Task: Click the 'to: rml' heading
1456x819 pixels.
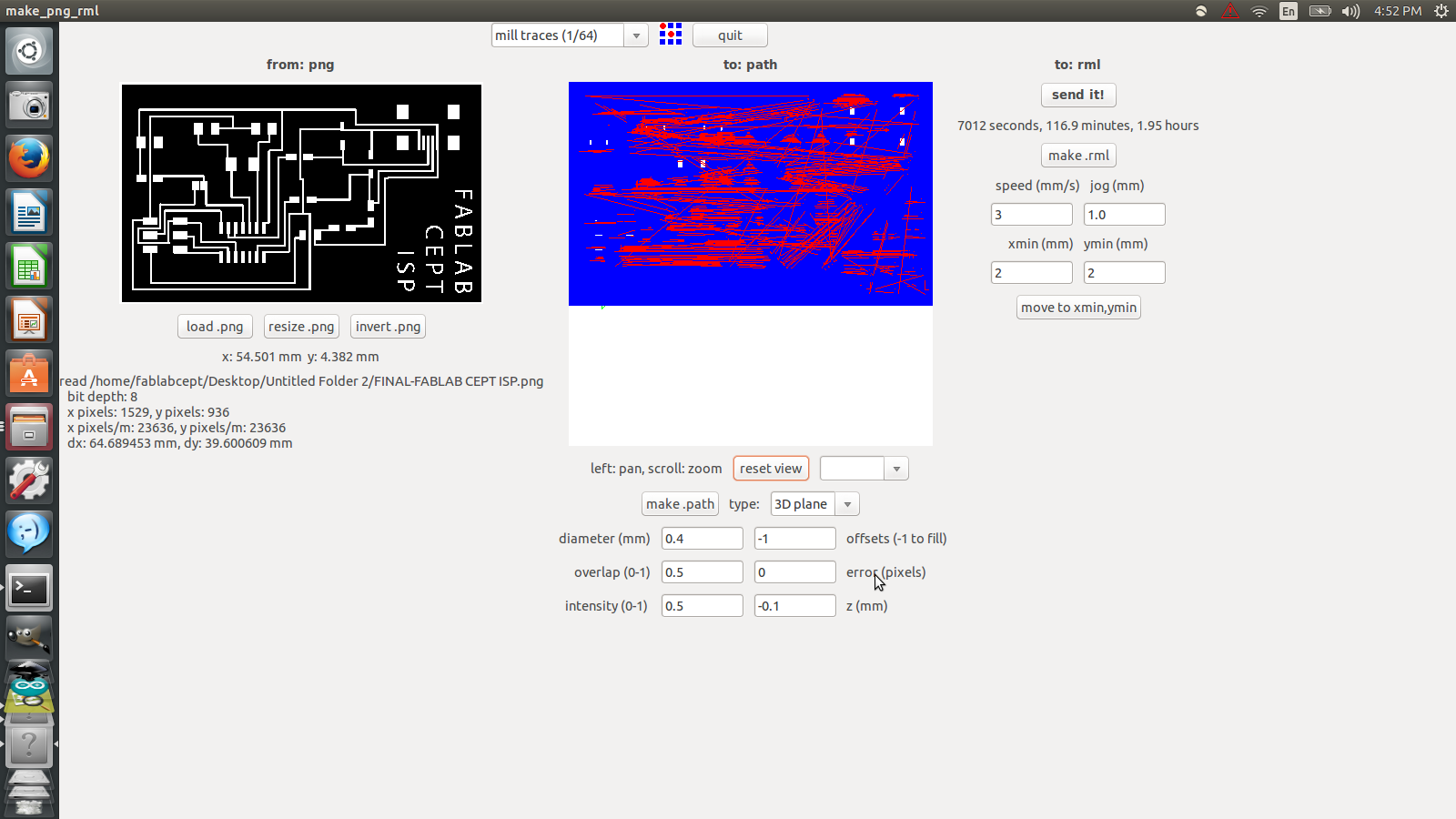Action: [1077, 65]
